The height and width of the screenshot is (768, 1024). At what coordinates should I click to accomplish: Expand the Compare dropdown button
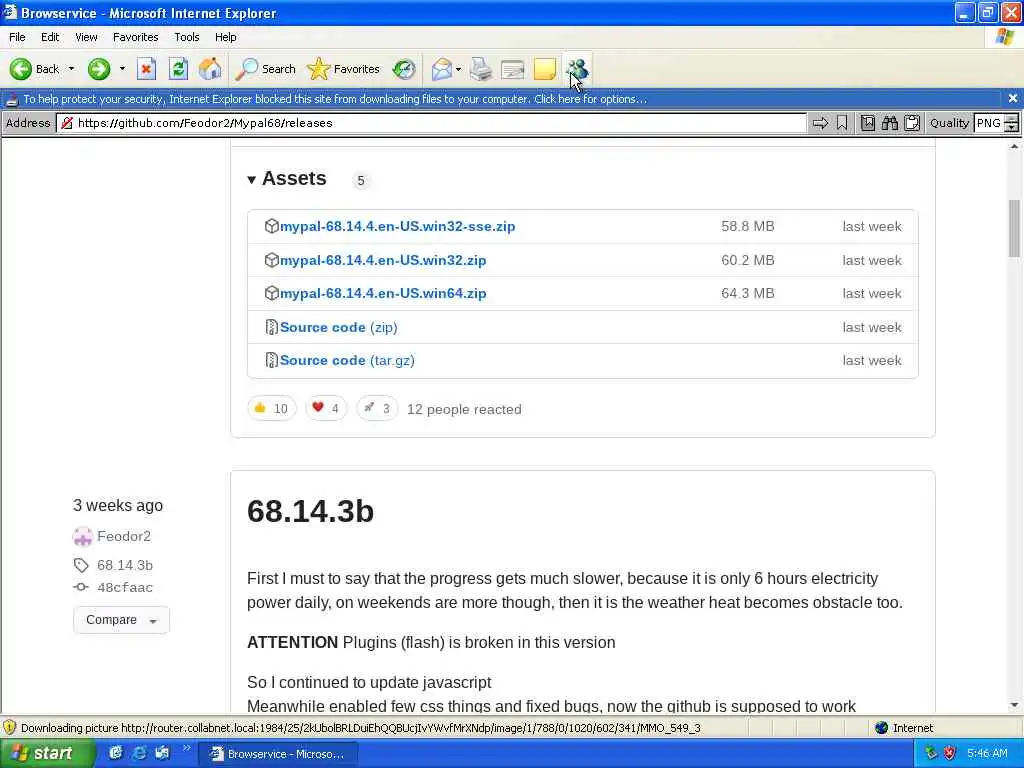point(121,620)
